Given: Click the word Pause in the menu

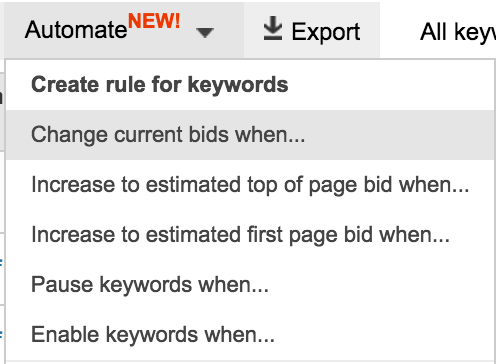Looking at the screenshot, I should [x=62, y=285].
